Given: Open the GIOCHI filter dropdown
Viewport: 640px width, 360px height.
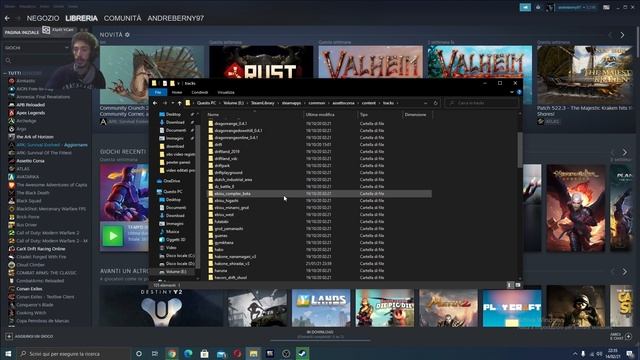Looking at the screenshot, I should 37,48.
